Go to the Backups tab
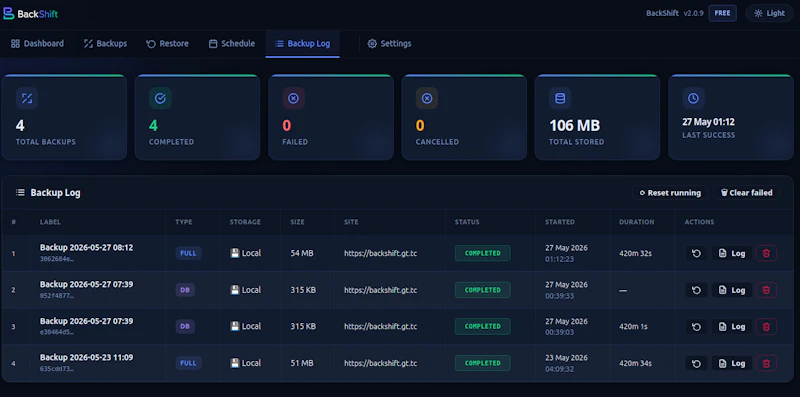This screenshot has height=397, width=800. 105,44
